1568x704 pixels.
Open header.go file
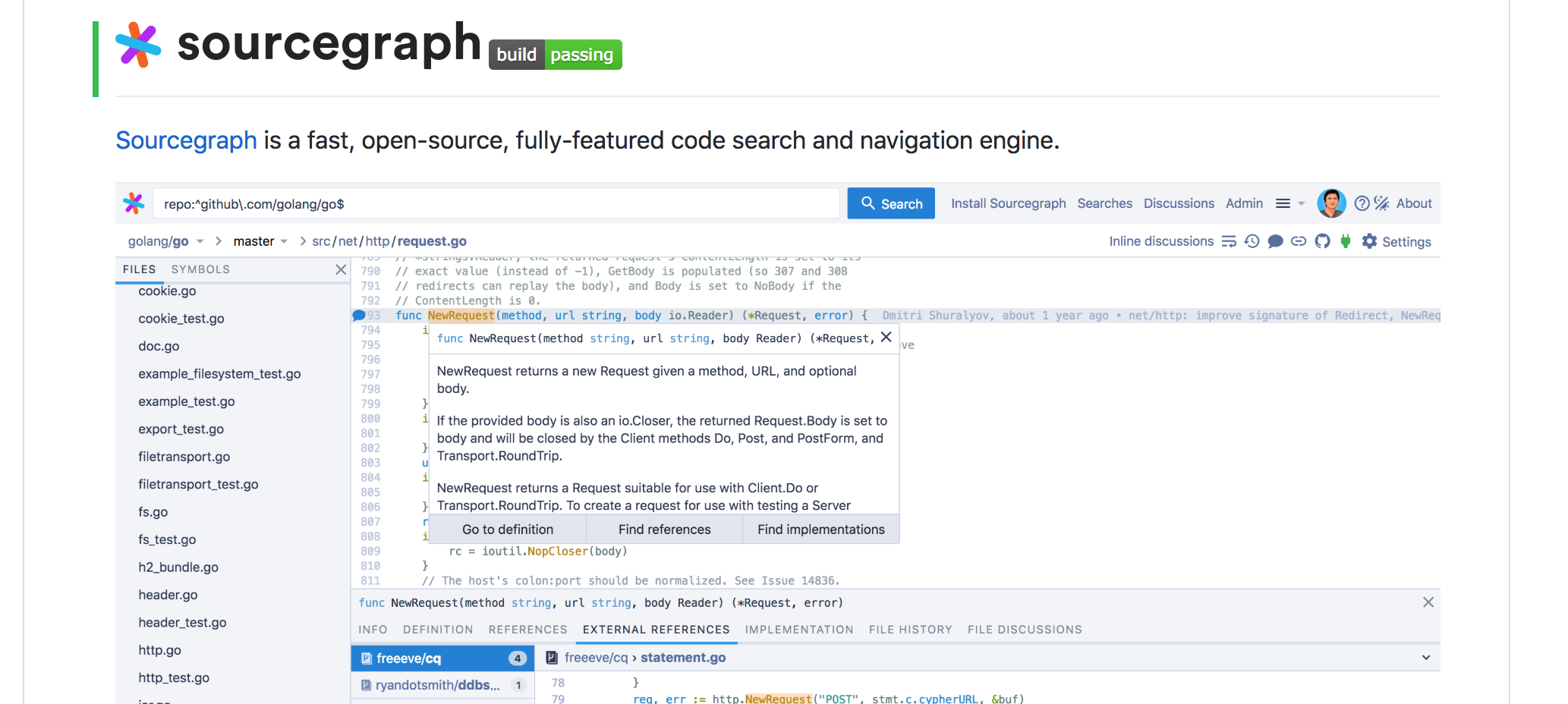coord(168,595)
